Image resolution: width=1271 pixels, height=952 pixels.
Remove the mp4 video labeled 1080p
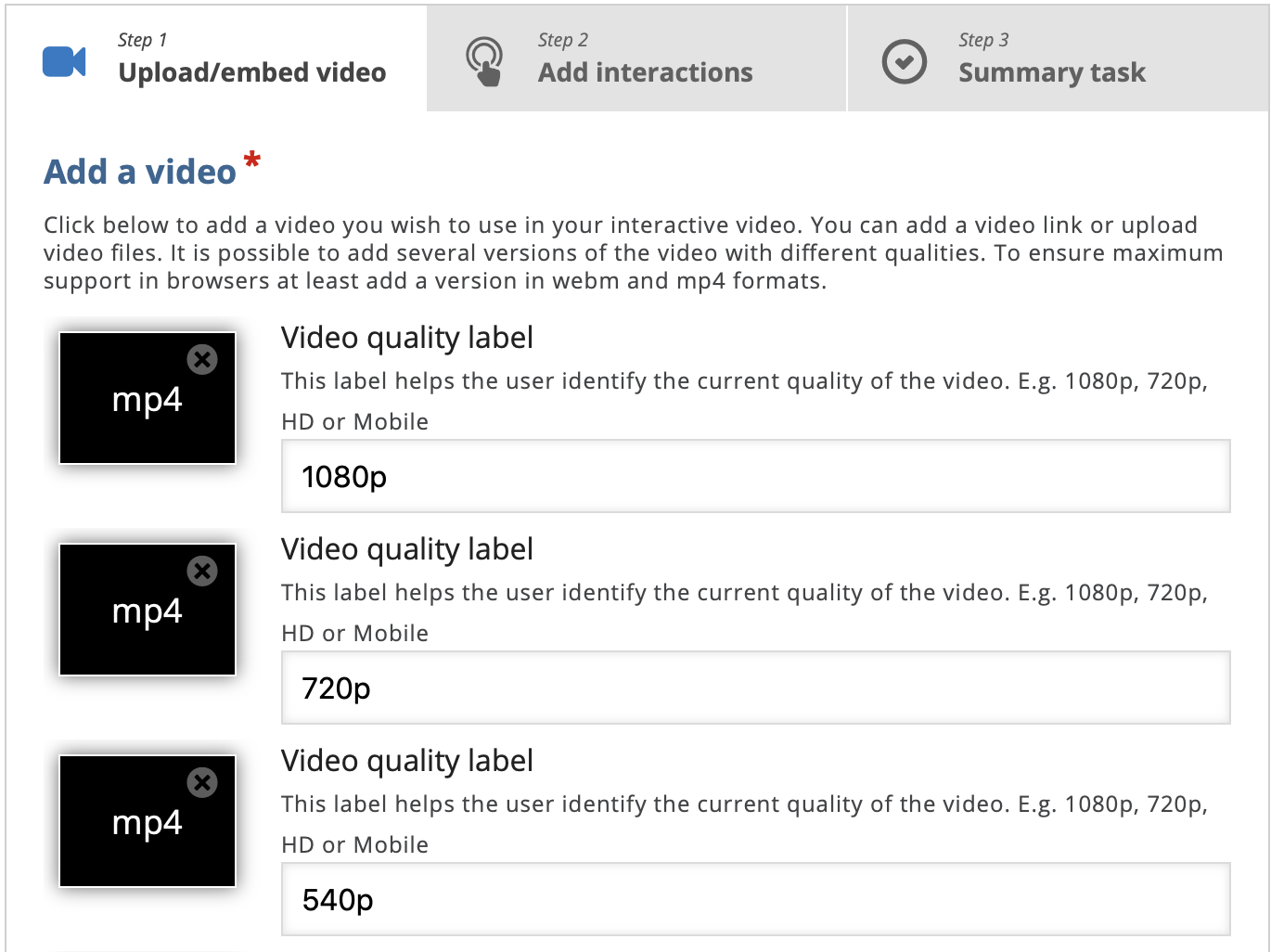[x=202, y=359]
